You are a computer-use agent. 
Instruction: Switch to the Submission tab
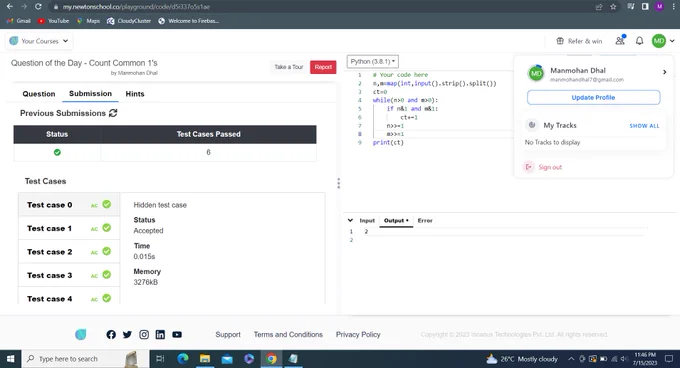(90, 94)
